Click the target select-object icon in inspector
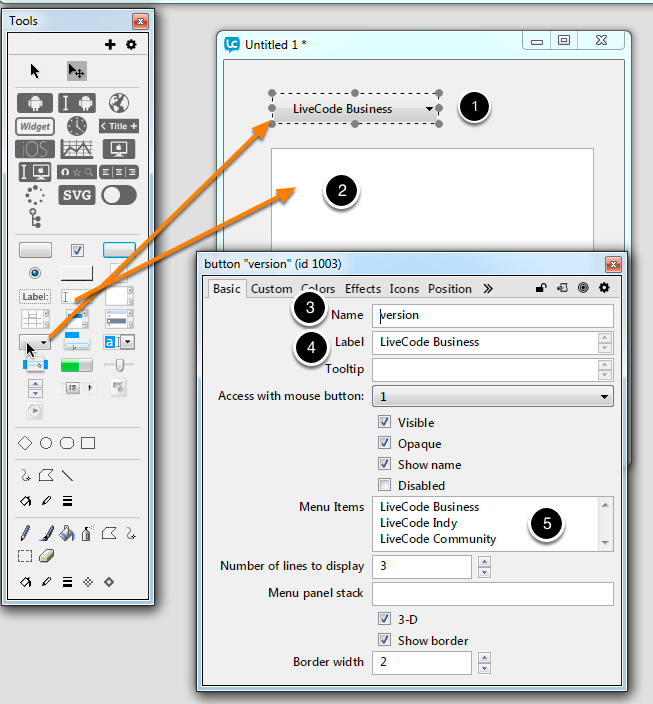 (583, 288)
